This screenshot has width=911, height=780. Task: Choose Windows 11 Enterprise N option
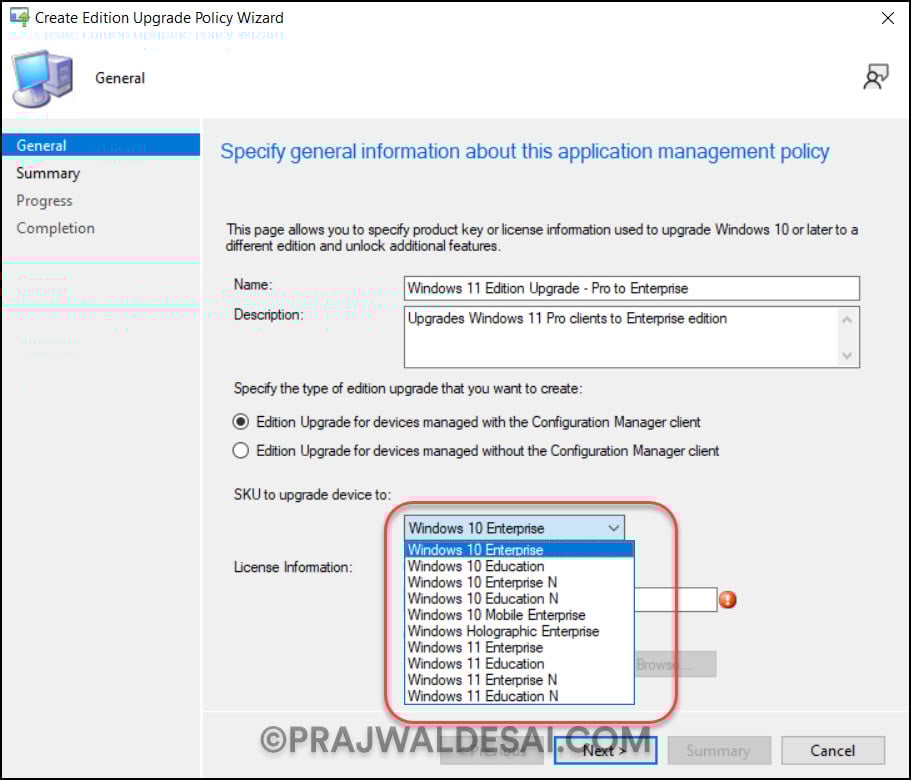pos(519,680)
